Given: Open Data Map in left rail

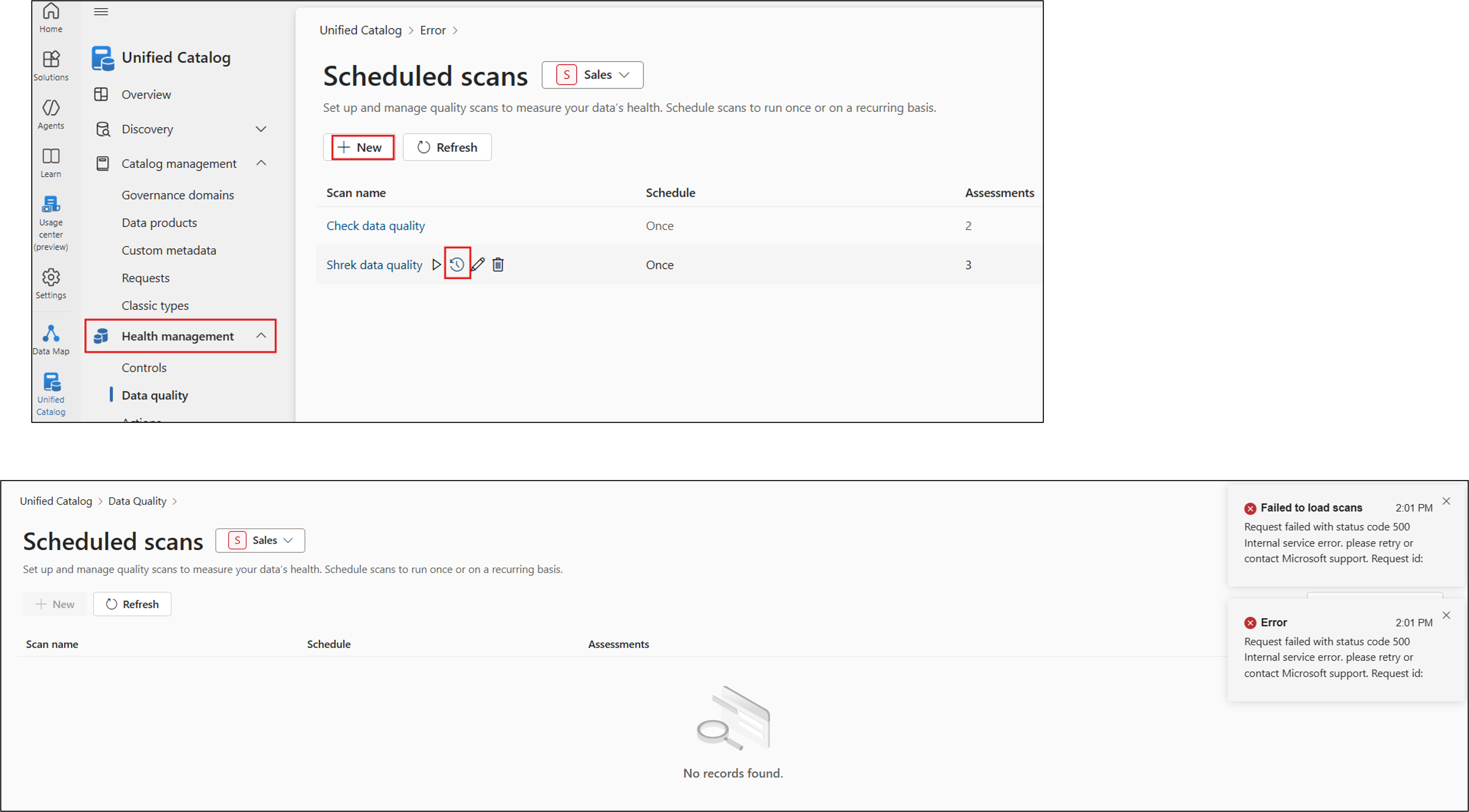Looking at the screenshot, I should [51, 339].
